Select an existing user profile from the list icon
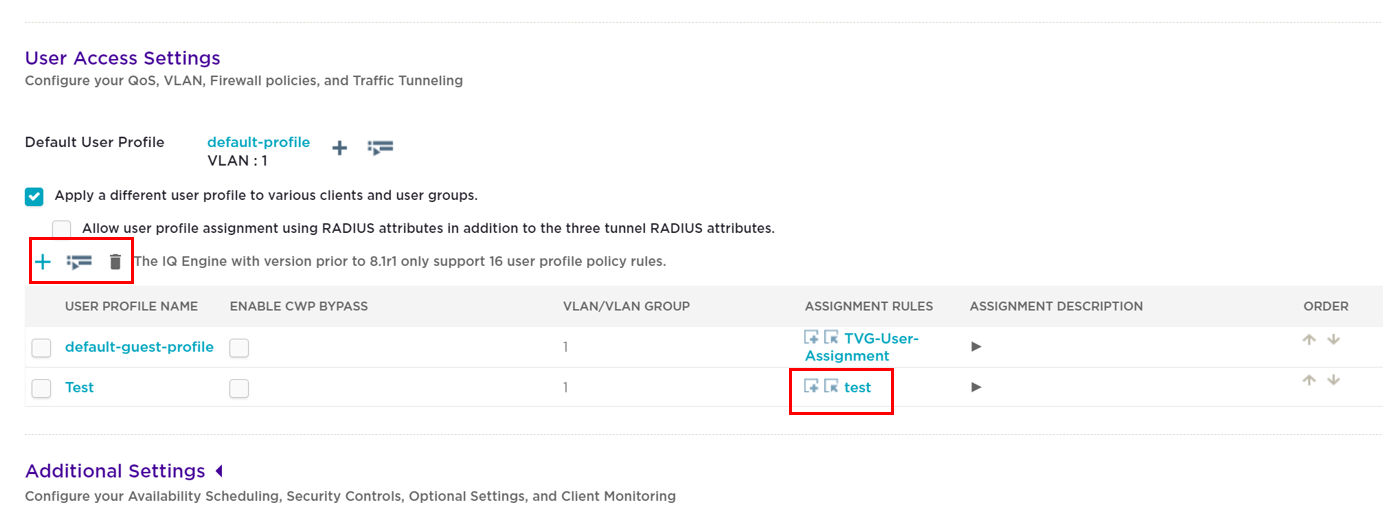Viewport: 1383px width, 524px height. (79, 262)
